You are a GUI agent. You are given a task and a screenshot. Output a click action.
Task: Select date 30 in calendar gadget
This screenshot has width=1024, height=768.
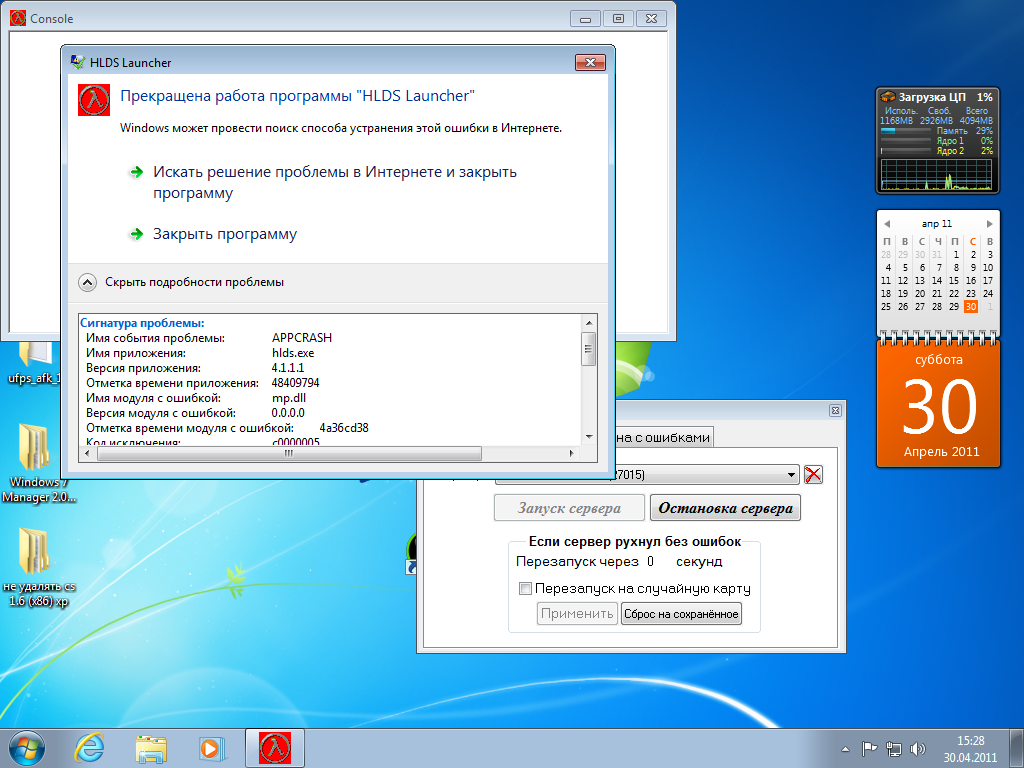tap(971, 306)
